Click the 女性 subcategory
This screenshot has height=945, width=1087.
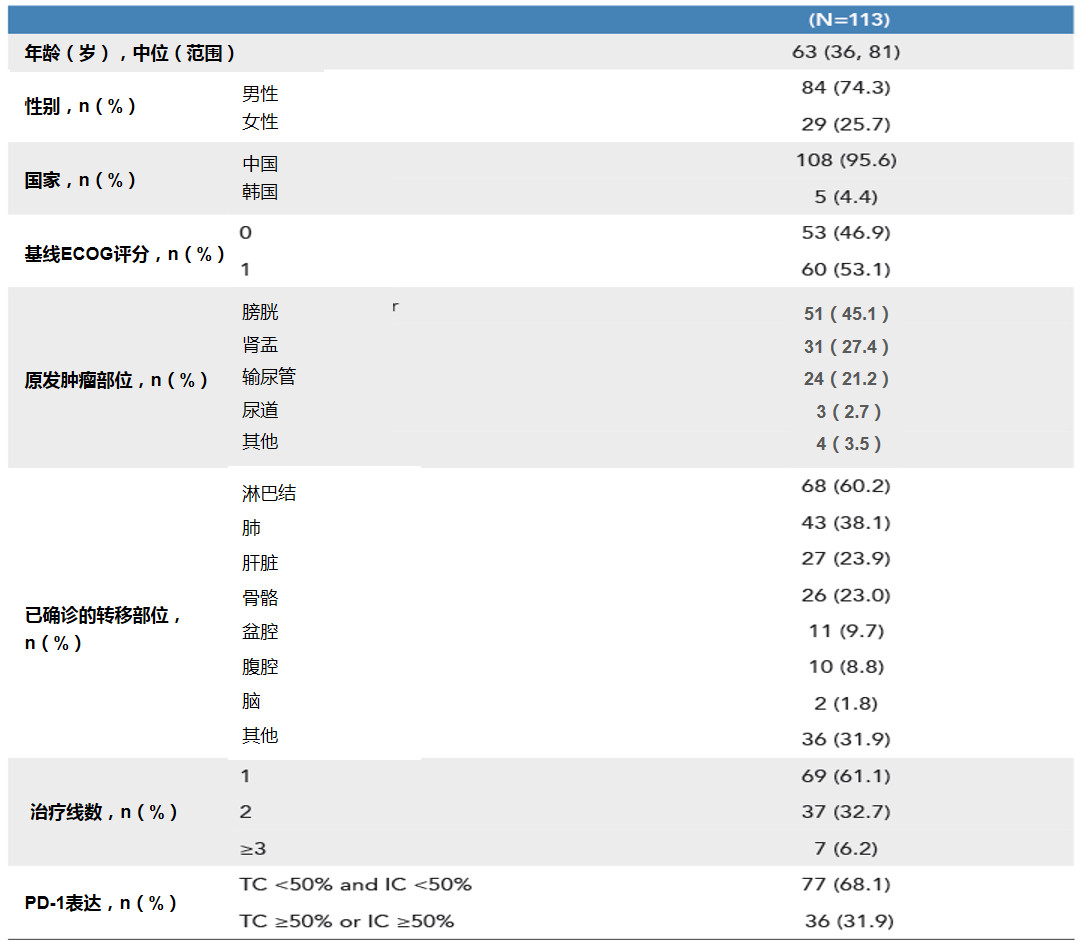click(260, 121)
